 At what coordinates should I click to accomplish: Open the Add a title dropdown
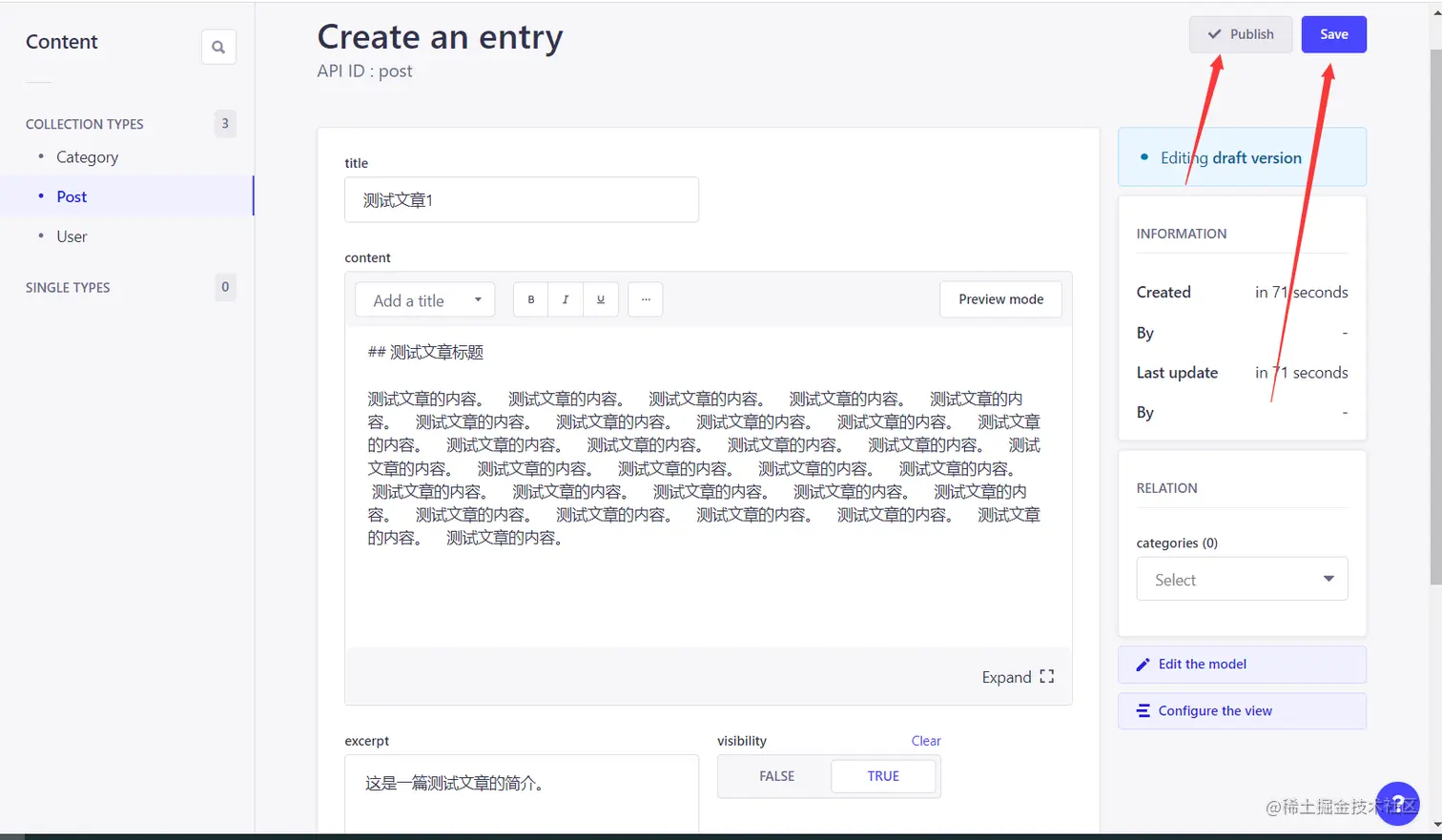point(424,298)
